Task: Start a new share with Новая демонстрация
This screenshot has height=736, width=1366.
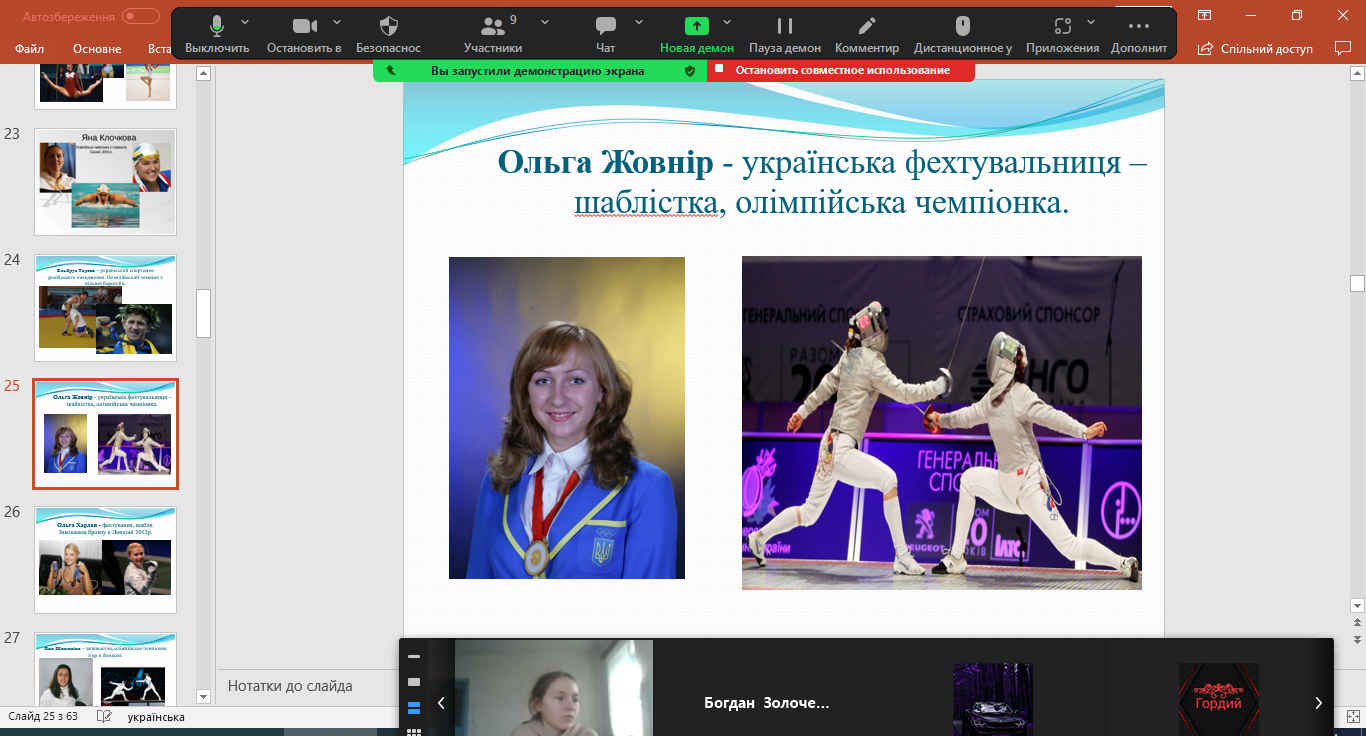Action: click(x=697, y=34)
